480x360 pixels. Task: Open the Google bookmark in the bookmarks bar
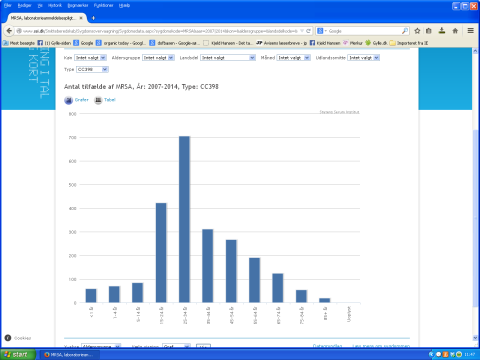[x=83, y=43]
